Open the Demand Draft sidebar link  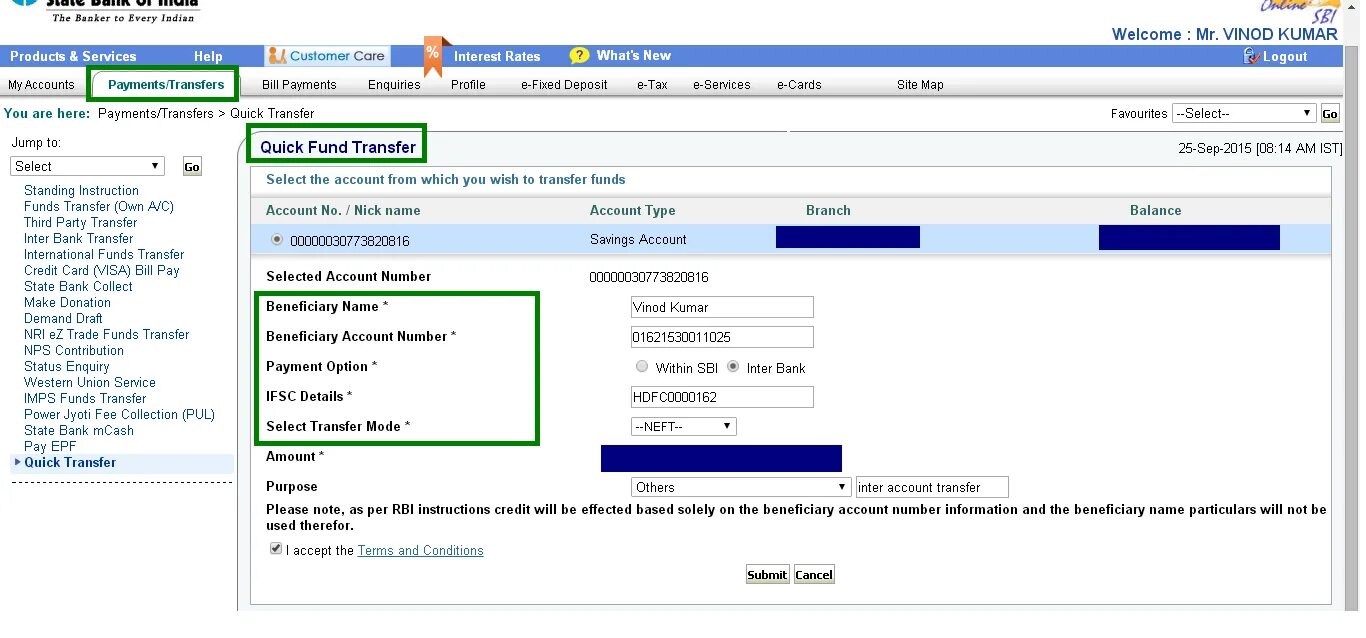[63, 318]
